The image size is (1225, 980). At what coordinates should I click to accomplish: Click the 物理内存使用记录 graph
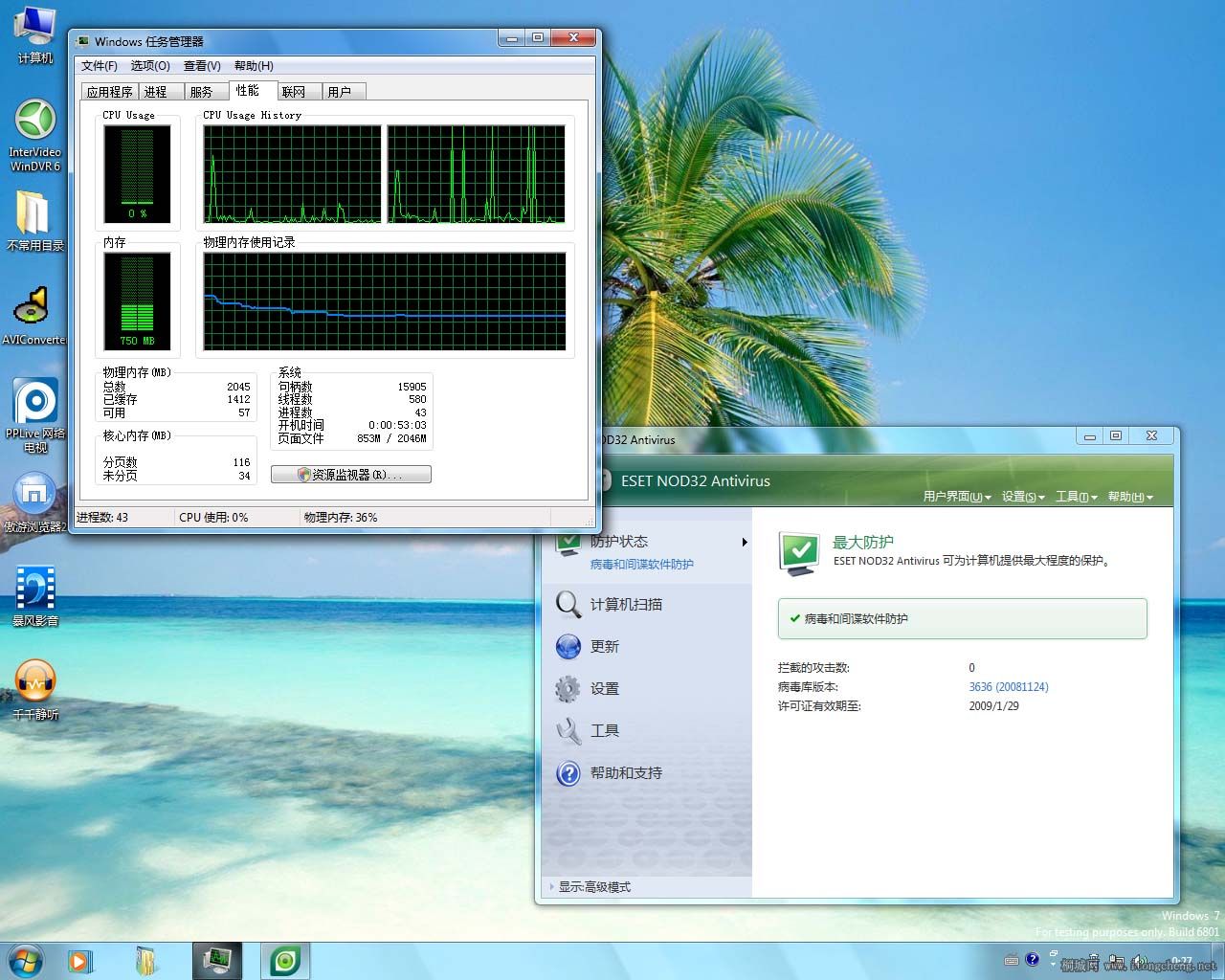click(385, 301)
